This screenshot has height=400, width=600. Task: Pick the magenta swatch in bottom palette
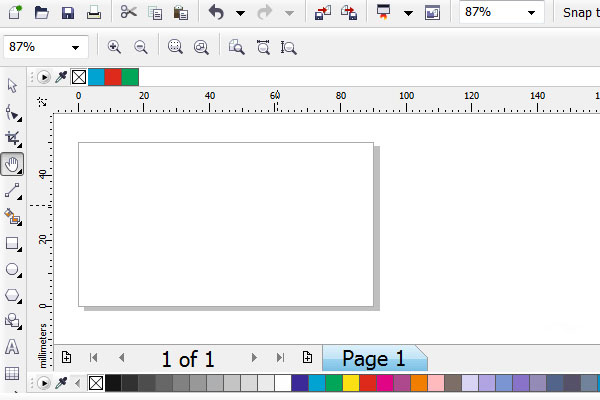tap(385, 383)
